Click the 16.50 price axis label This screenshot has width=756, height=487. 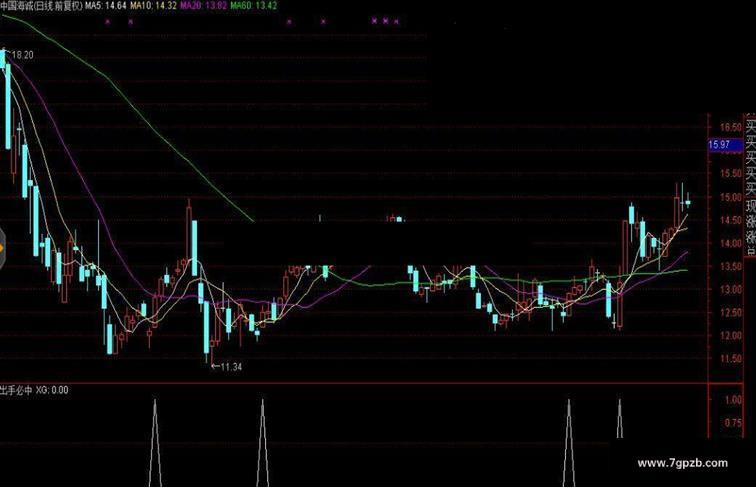[730, 128]
